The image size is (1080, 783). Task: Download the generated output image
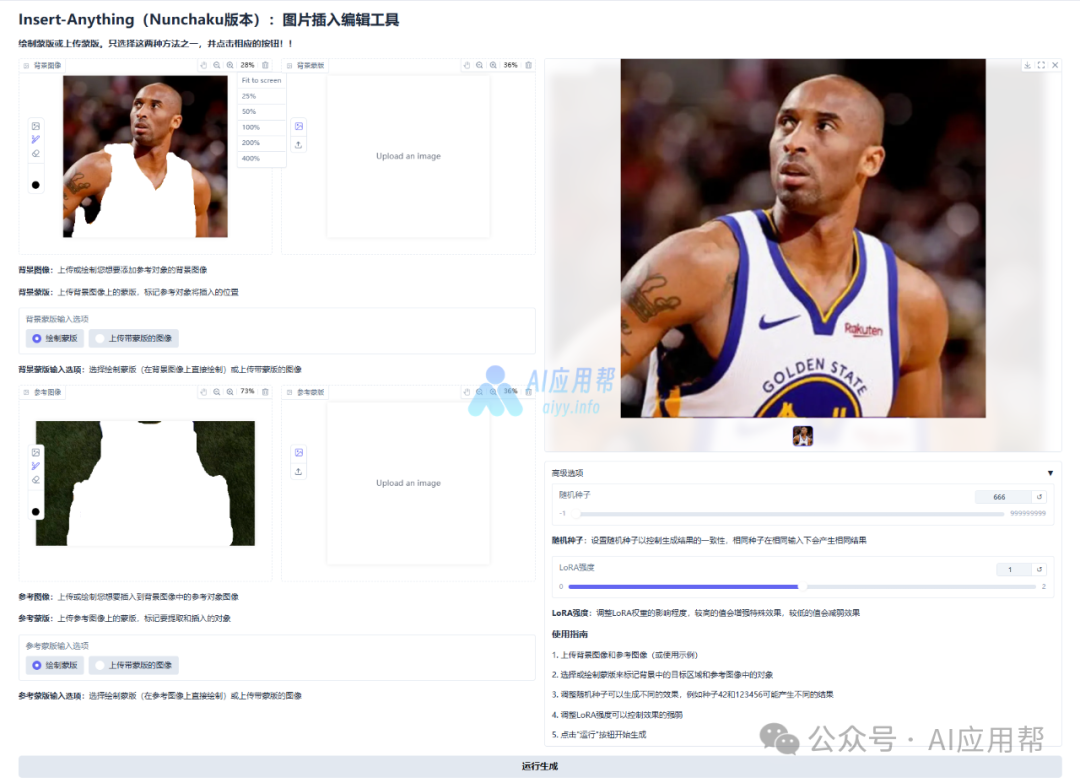pos(1028,65)
